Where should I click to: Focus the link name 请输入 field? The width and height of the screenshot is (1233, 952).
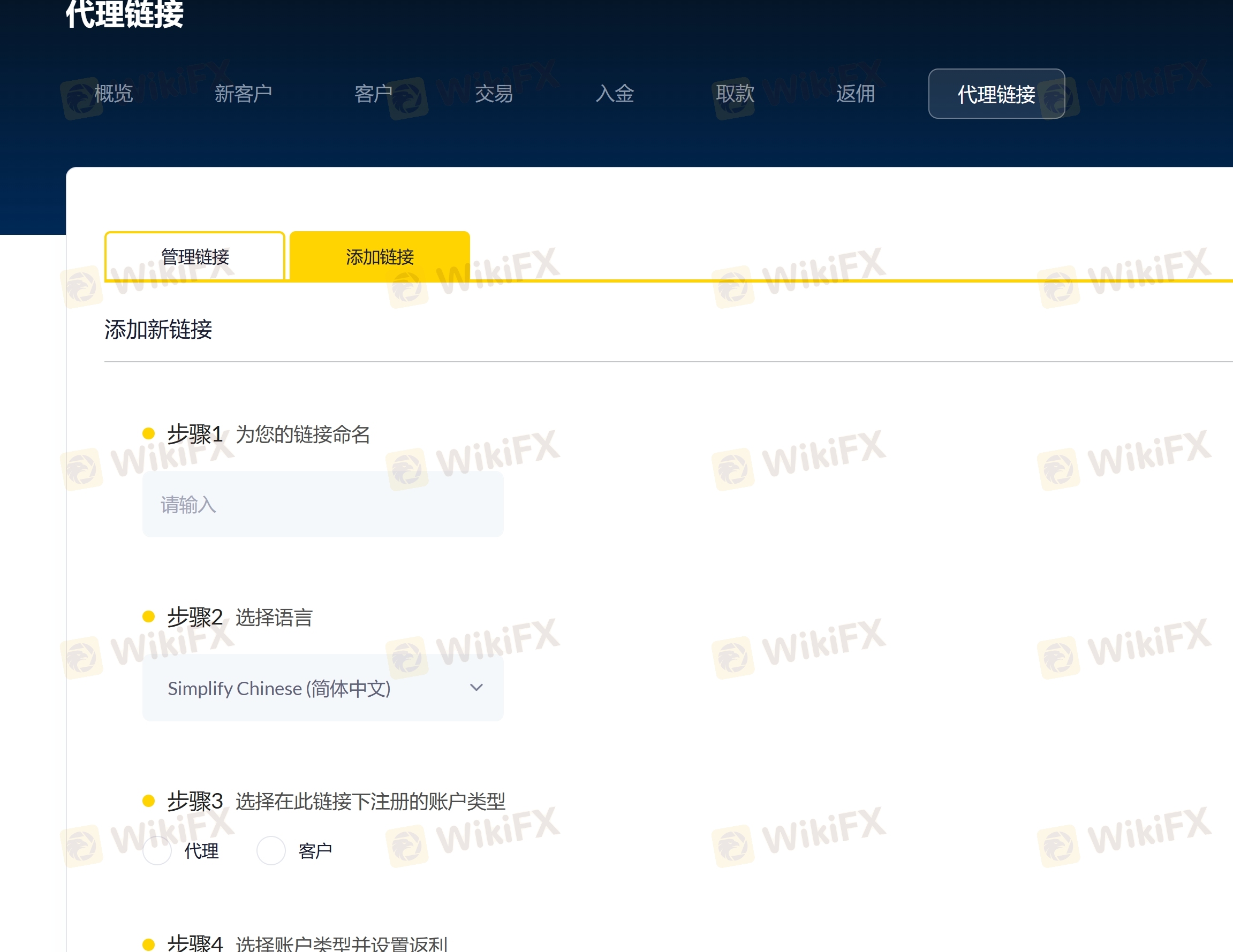point(323,505)
